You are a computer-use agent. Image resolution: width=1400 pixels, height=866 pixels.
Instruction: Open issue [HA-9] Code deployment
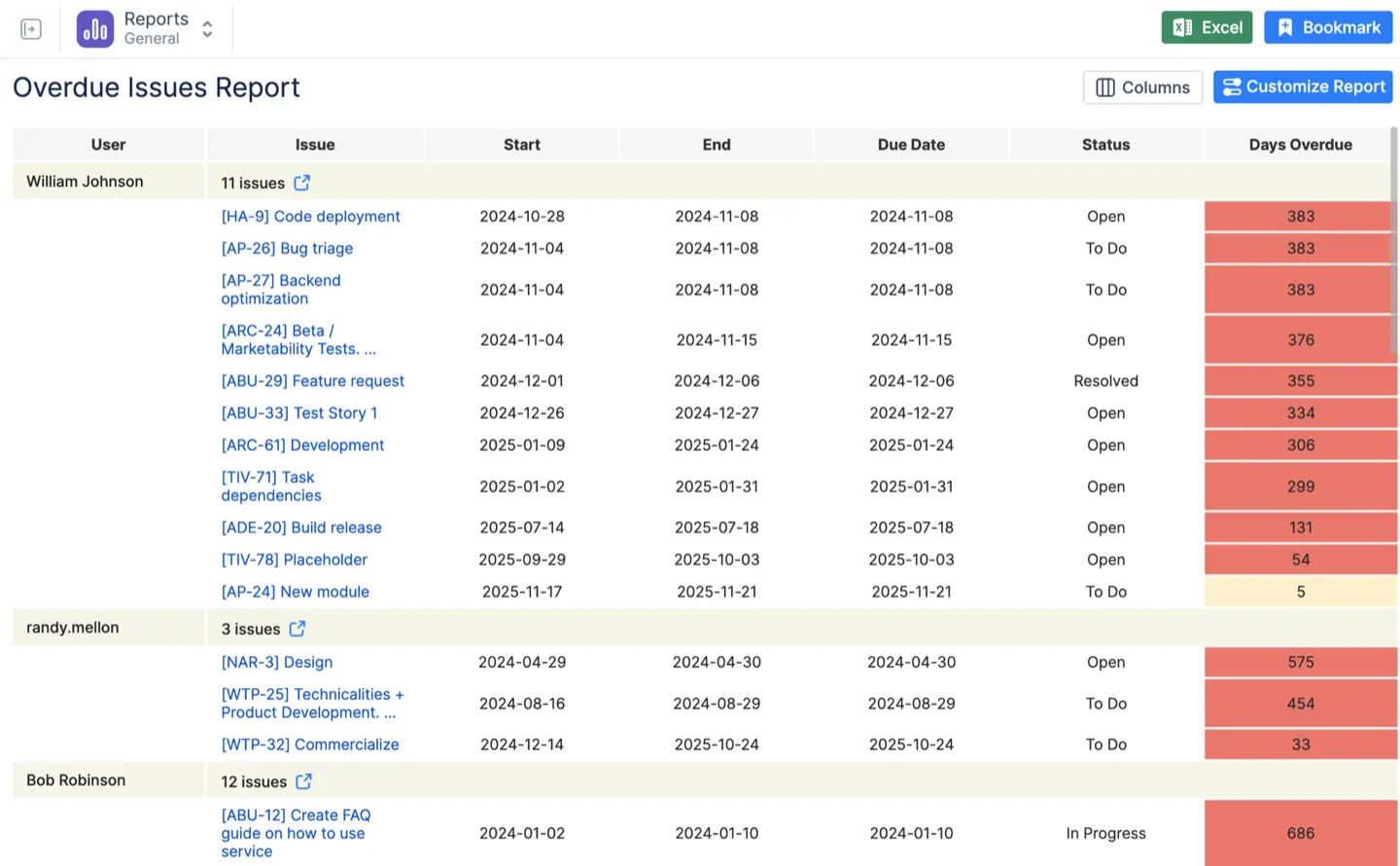click(310, 216)
